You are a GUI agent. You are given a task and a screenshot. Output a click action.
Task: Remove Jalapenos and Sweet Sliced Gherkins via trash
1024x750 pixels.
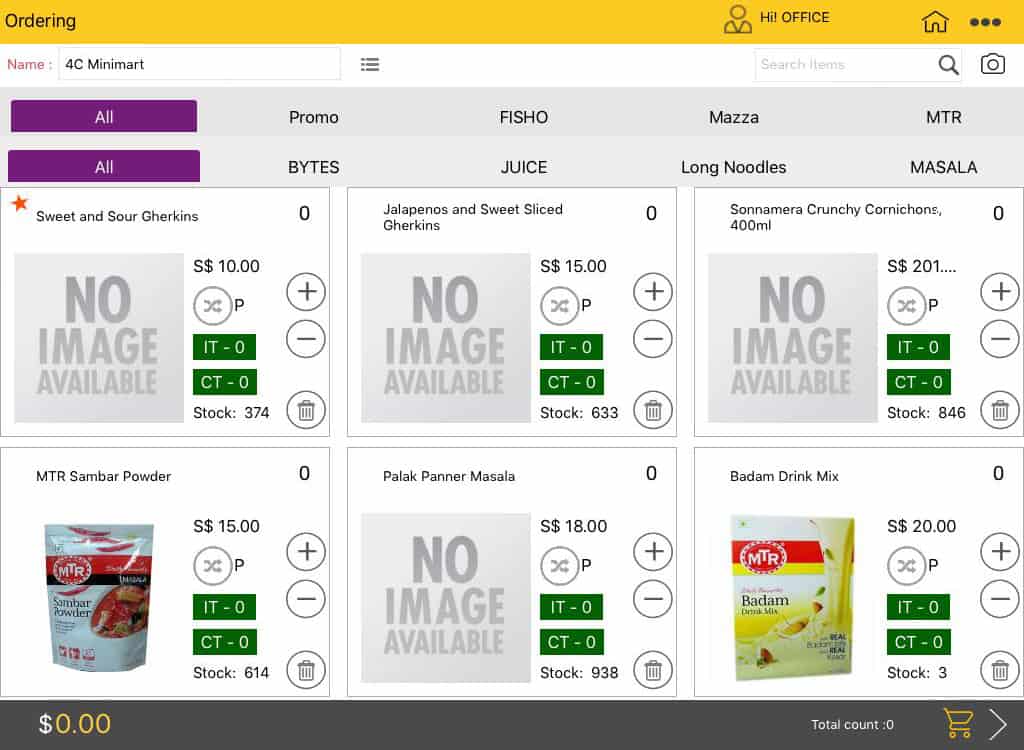coord(653,410)
